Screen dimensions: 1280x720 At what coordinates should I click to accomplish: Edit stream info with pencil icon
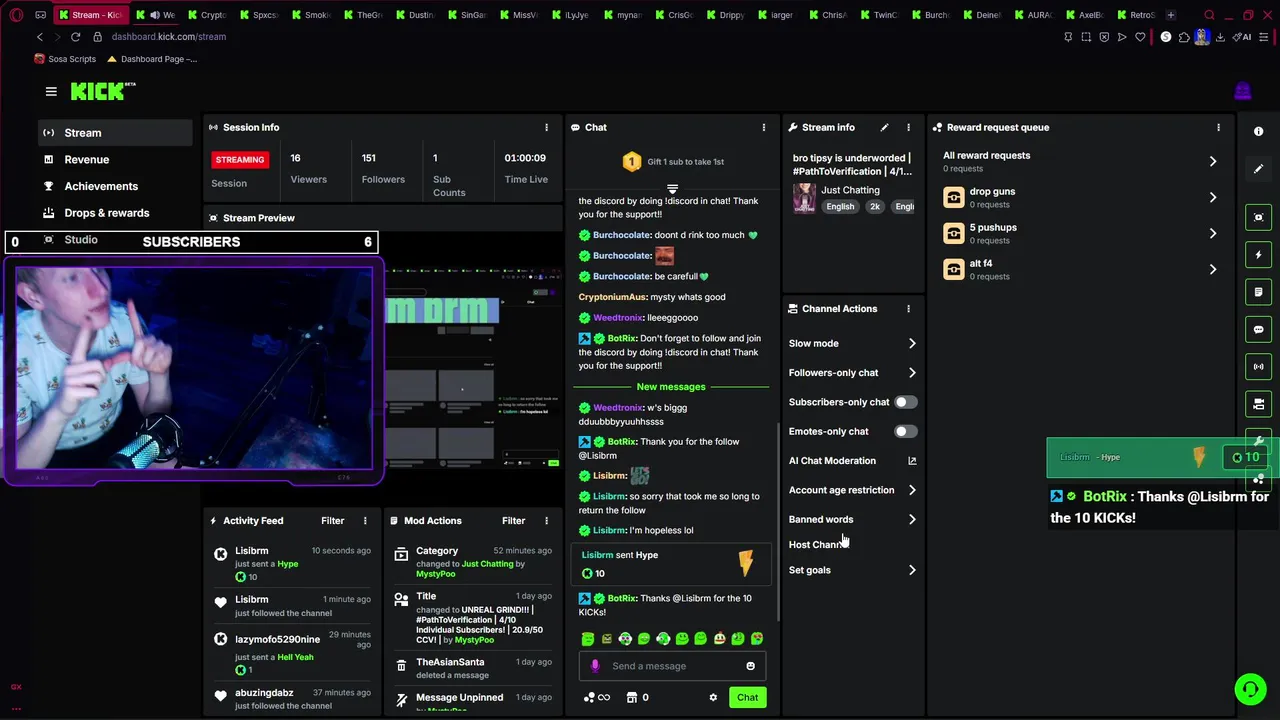(884, 127)
